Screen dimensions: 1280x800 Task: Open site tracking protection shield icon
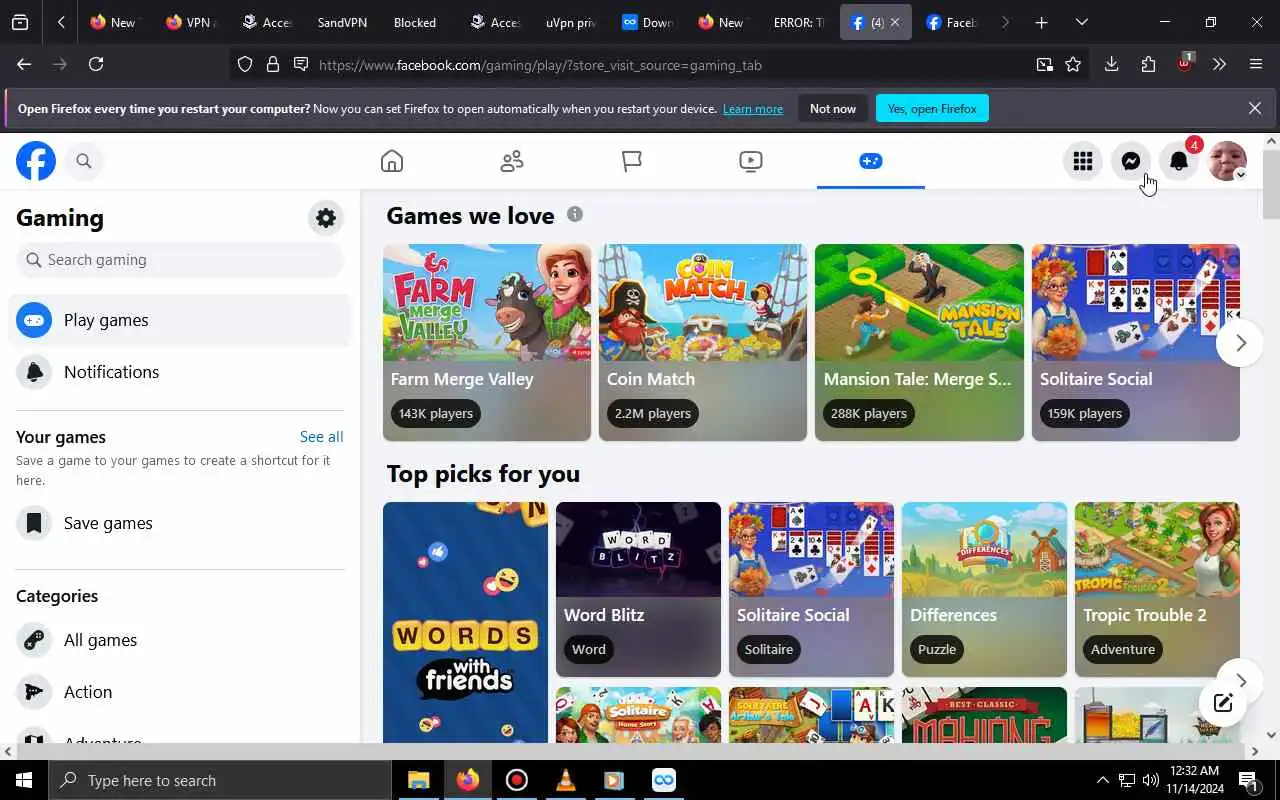[x=245, y=64]
